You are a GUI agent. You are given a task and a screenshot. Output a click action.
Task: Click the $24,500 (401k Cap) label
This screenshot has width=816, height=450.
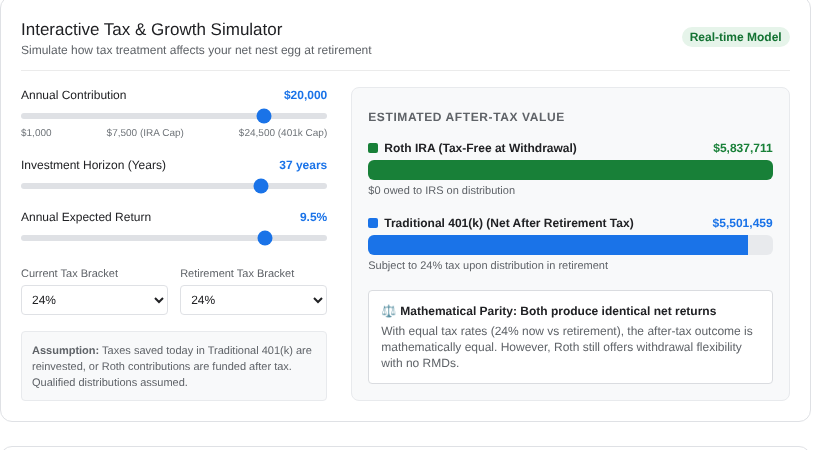click(x=283, y=133)
